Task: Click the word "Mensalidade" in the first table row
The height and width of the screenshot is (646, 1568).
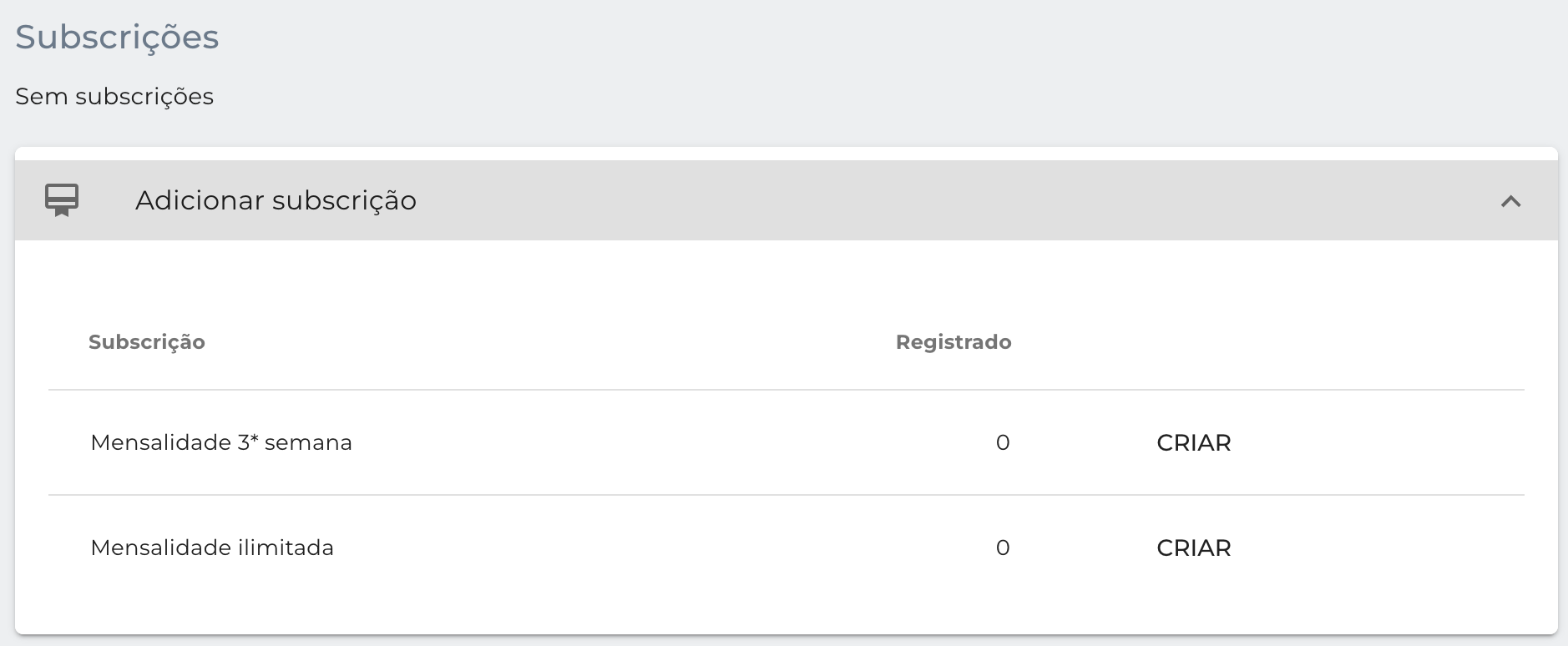Action: (161, 442)
